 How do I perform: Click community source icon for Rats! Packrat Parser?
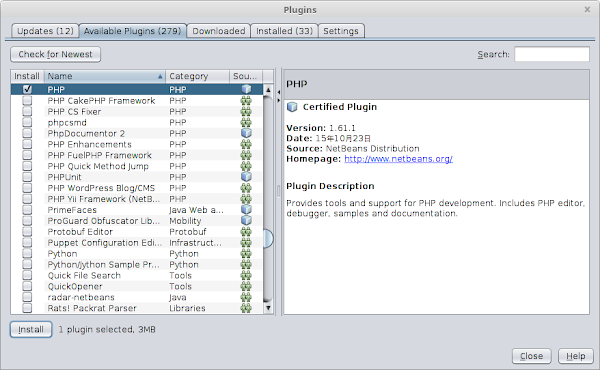pyautogui.click(x=246, y=308)
